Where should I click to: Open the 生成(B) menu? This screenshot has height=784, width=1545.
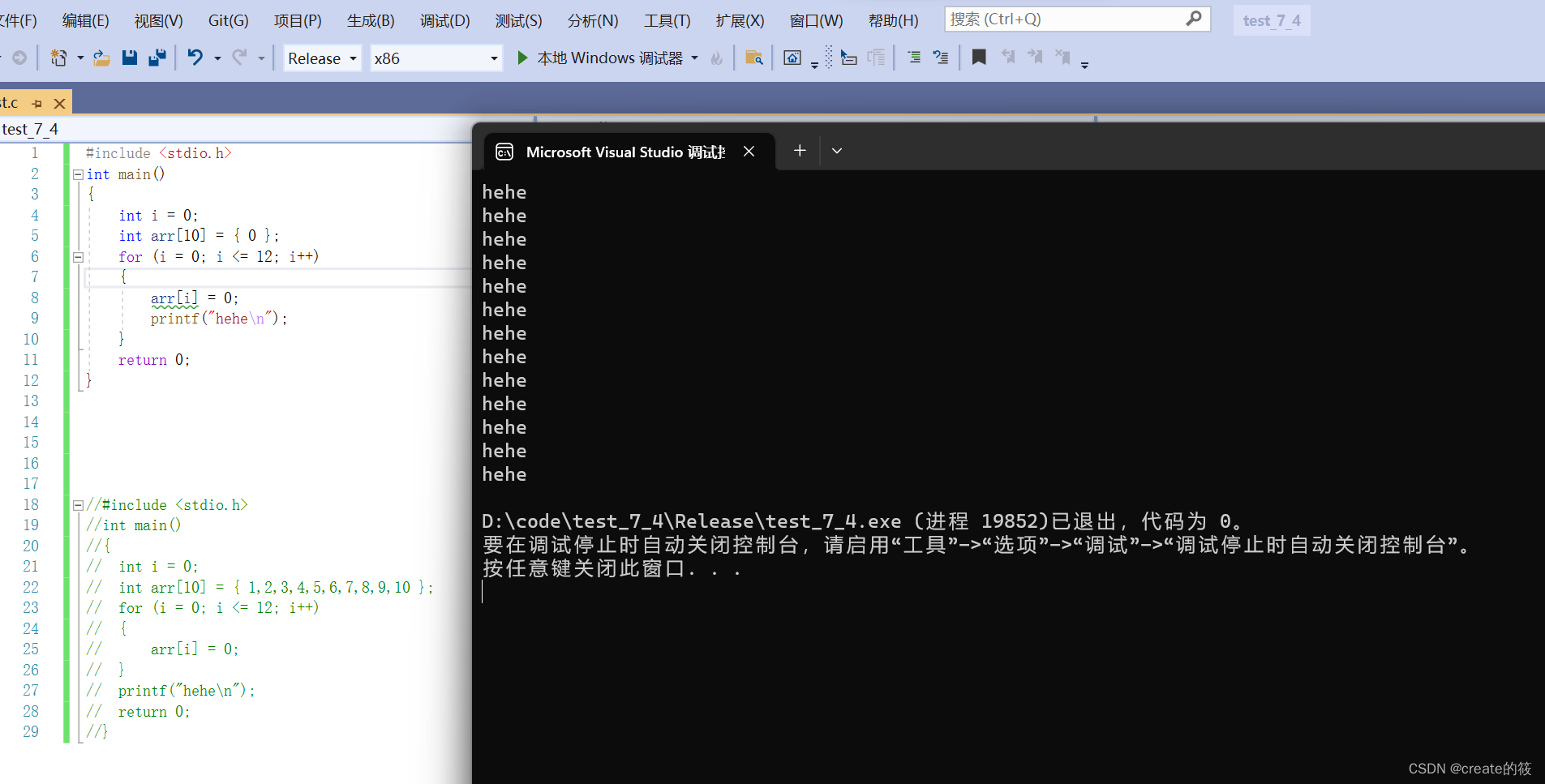click(x=371, y=20)
